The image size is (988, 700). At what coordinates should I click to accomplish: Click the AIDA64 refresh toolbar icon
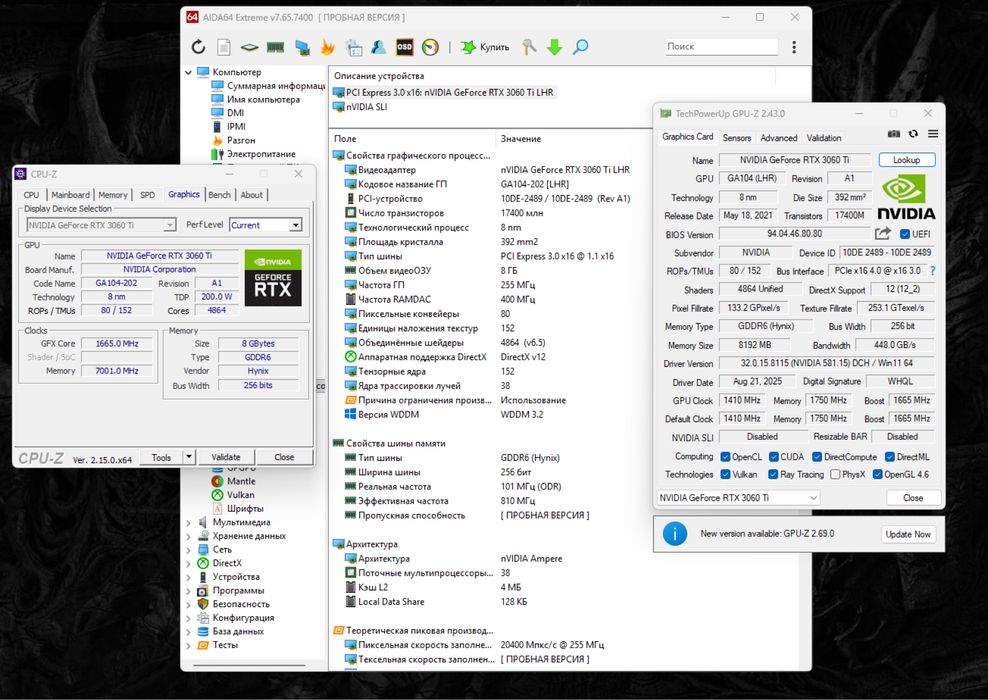[198, 47]
